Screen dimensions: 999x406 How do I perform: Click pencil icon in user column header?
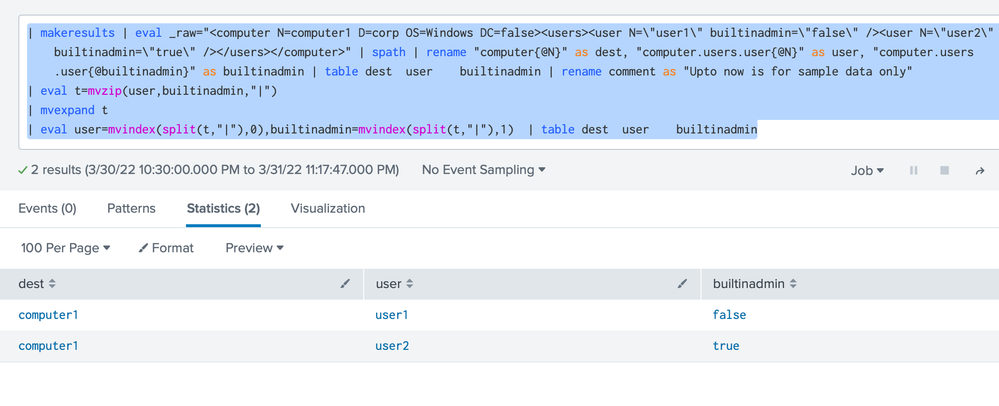[x=682, y=284]
